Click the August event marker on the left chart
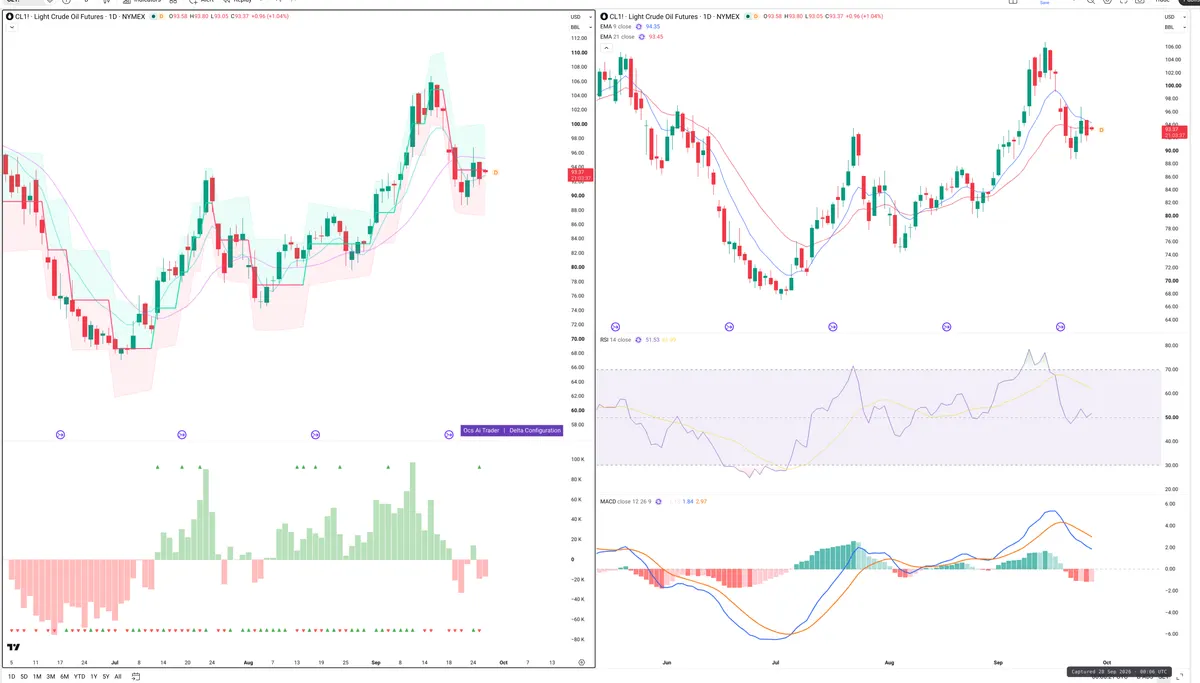Screen dimensions: 1200x683 tap(315, 434)
